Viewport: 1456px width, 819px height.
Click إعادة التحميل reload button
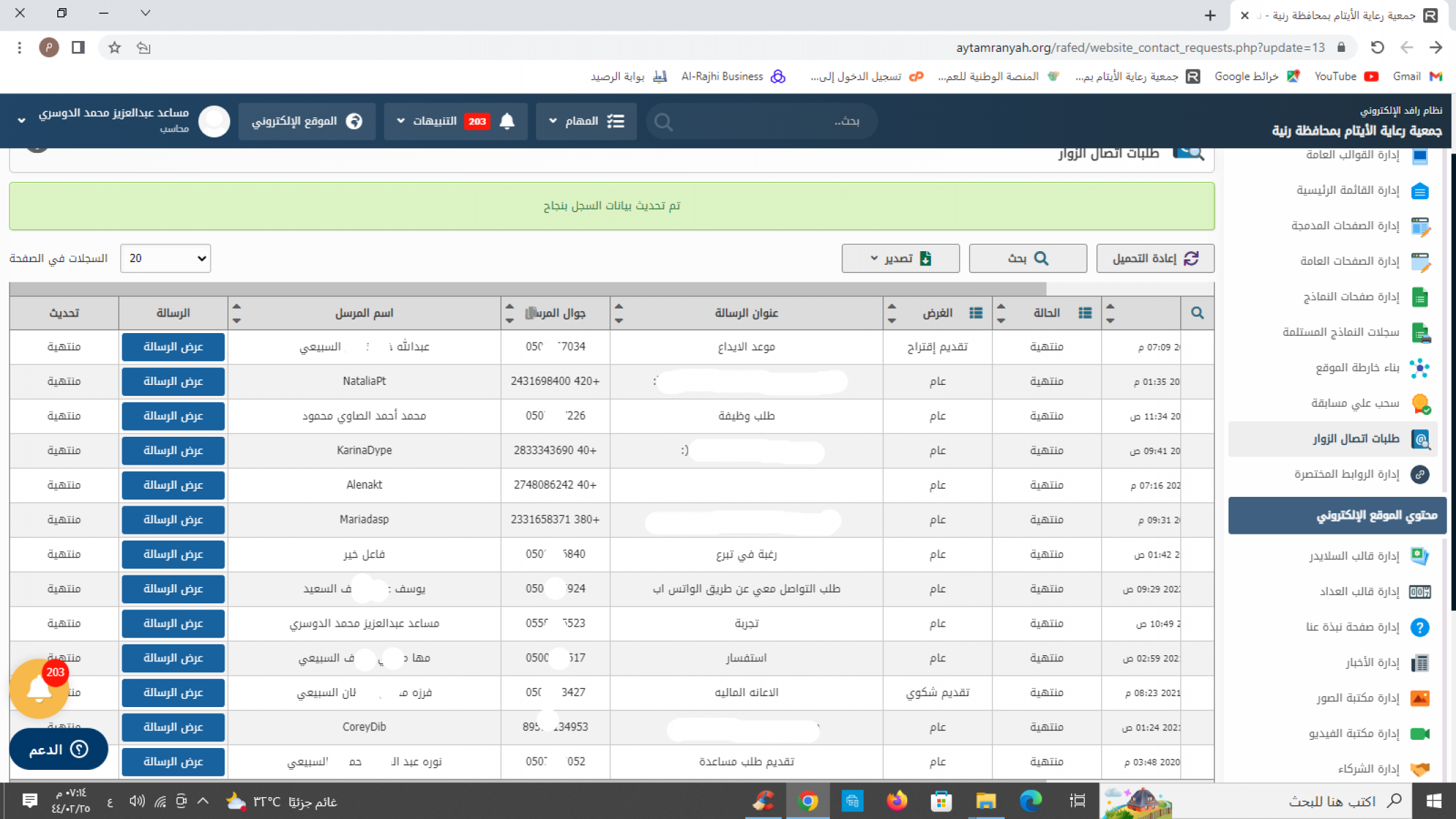1154,259
